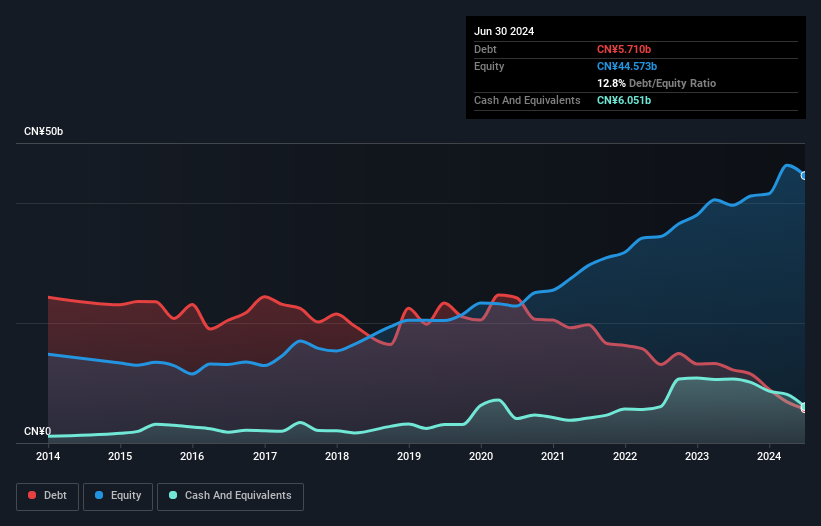Screen dimensions: 821x526
Task: Toggle the Equity series legend button
Action: pos(118,496)
